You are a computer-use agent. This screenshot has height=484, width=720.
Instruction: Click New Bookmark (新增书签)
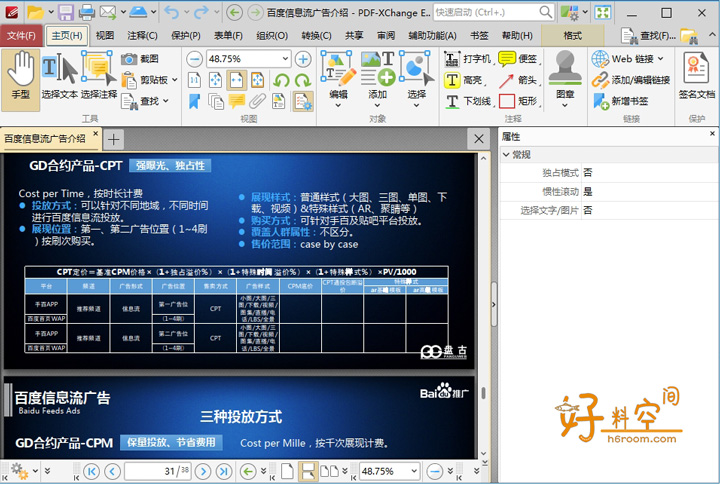point(620,101)
